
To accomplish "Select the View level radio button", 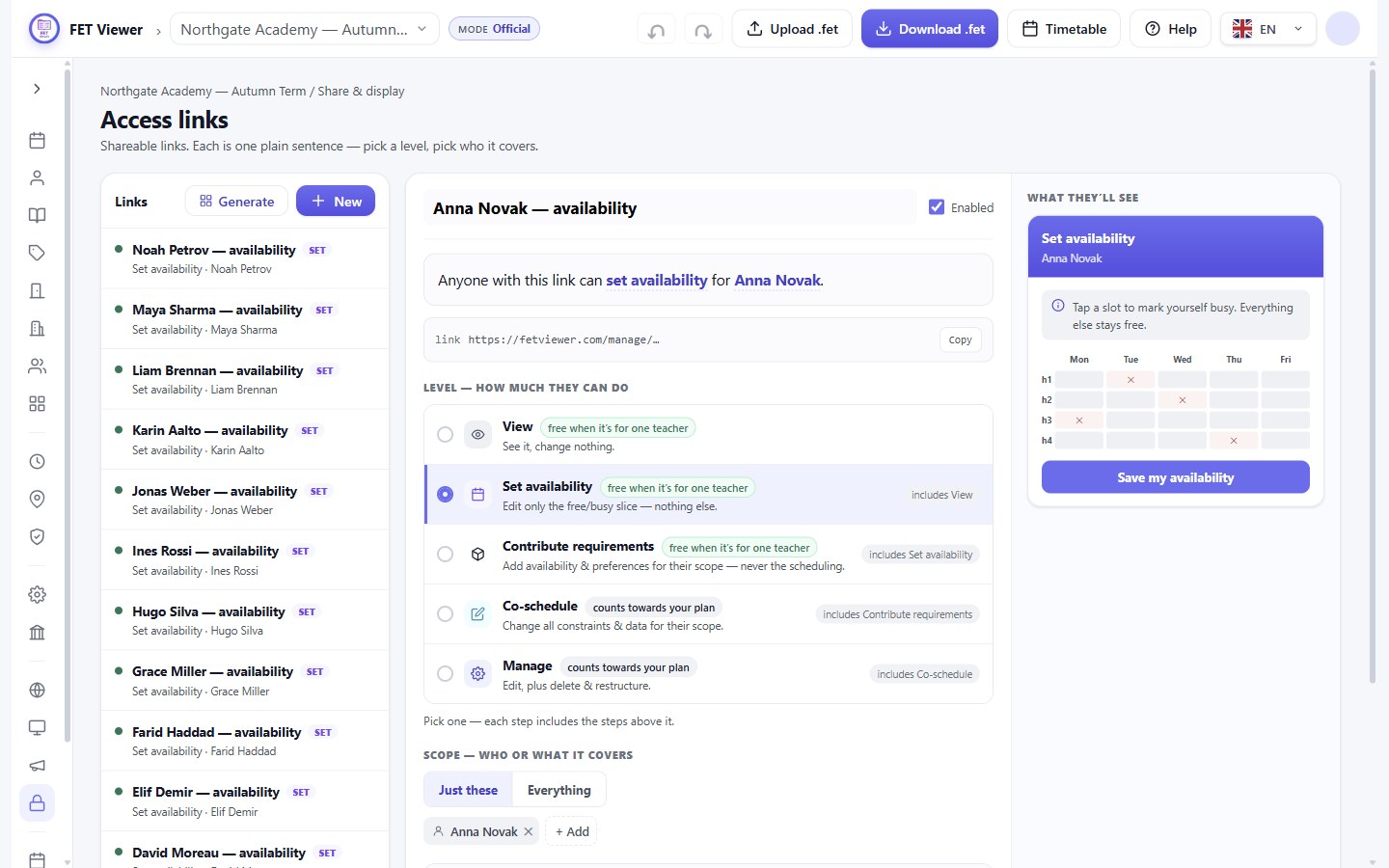I will point(445,435).
